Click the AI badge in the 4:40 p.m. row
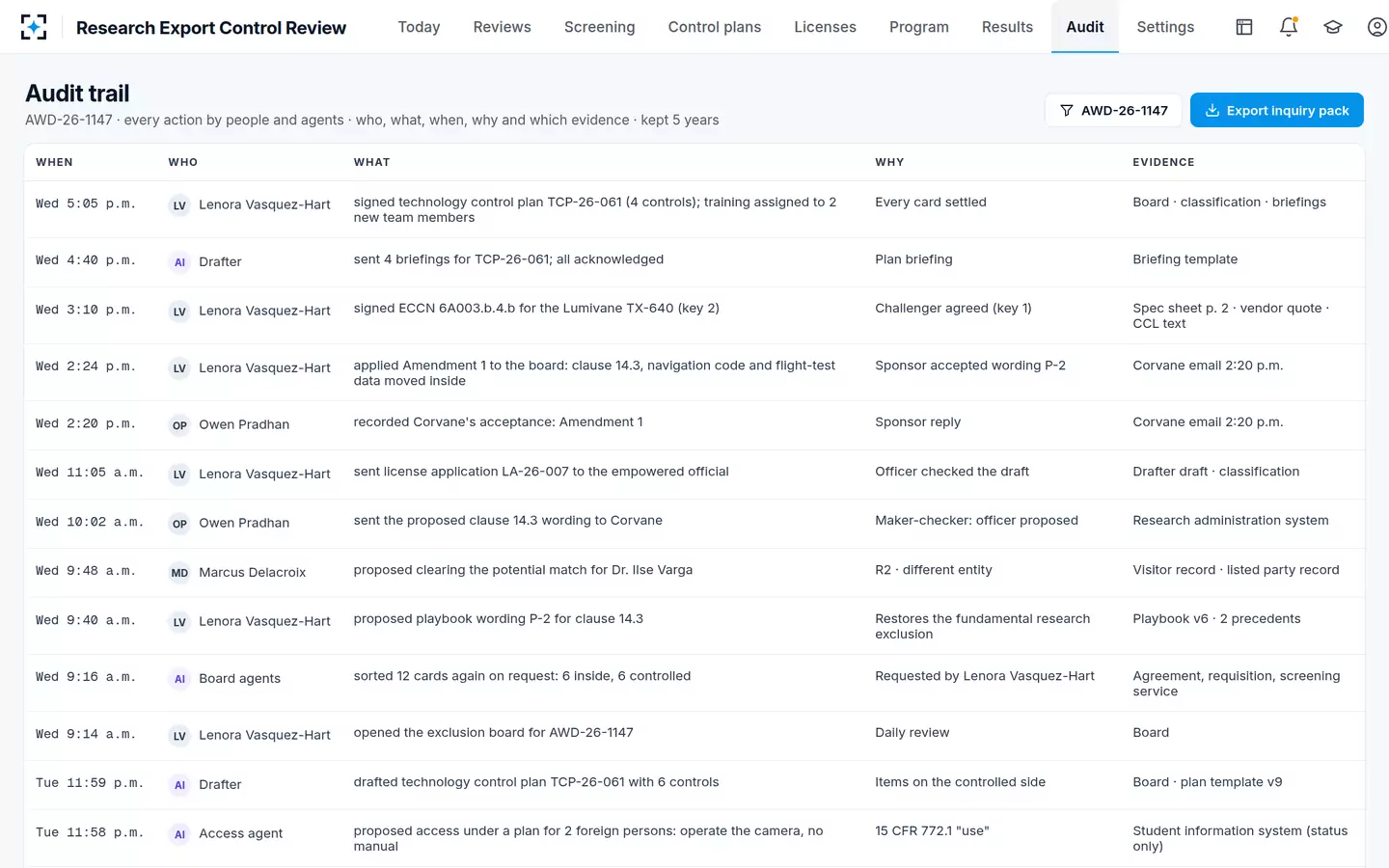This screenshot has height=868, width=1389. point(179,262)
